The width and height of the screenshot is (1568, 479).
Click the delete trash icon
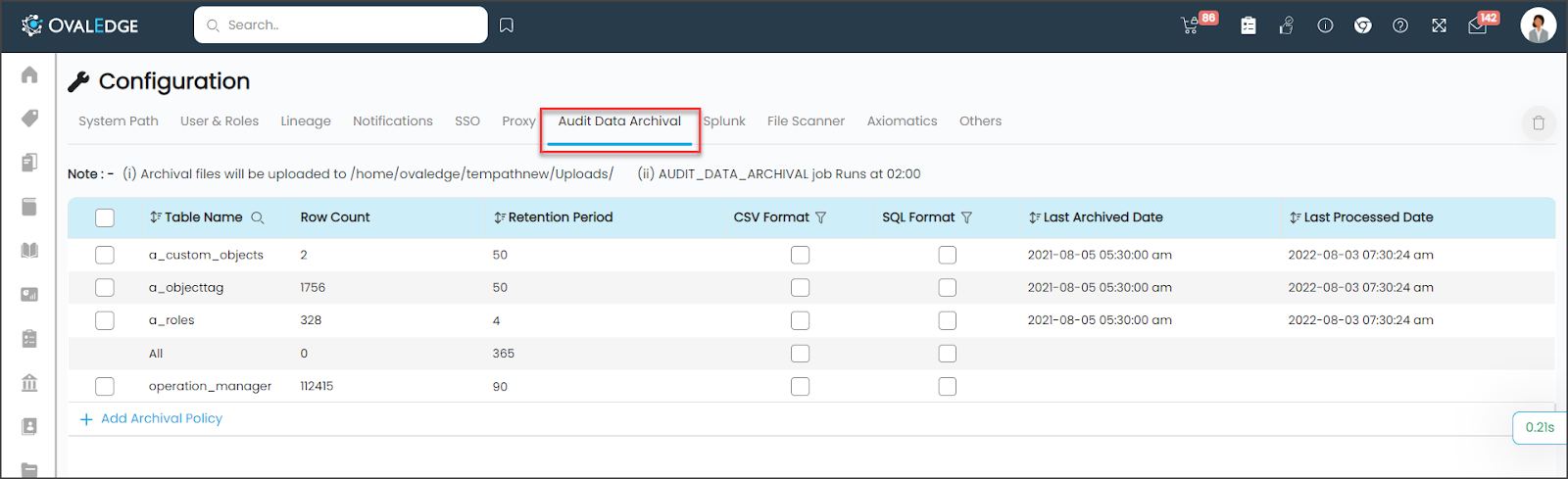1539,122
